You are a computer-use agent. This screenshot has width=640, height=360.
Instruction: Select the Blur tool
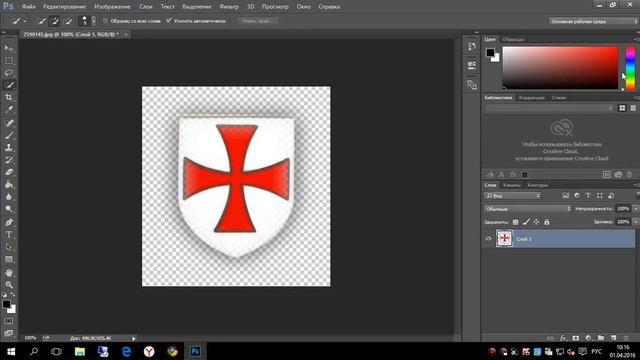(x=9, y=197)
